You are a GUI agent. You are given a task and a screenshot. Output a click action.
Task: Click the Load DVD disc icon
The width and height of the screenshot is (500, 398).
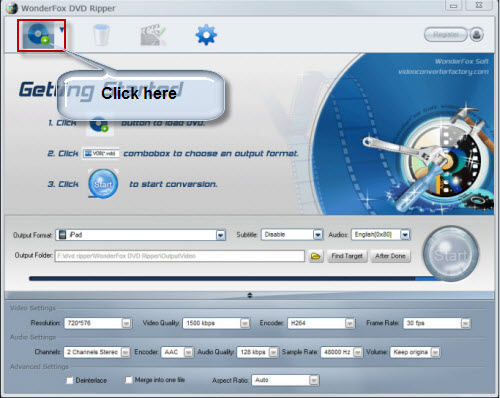click(x=38, y=35)
